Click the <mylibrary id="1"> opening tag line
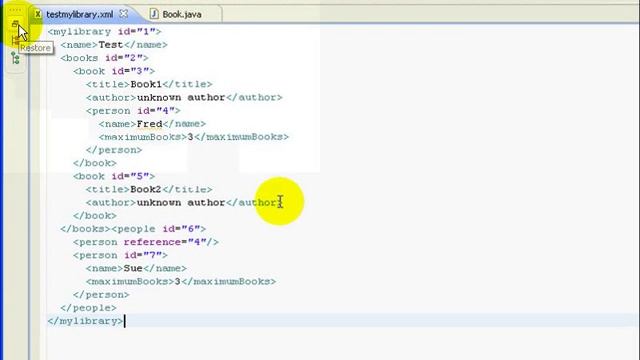 point(104,31)
